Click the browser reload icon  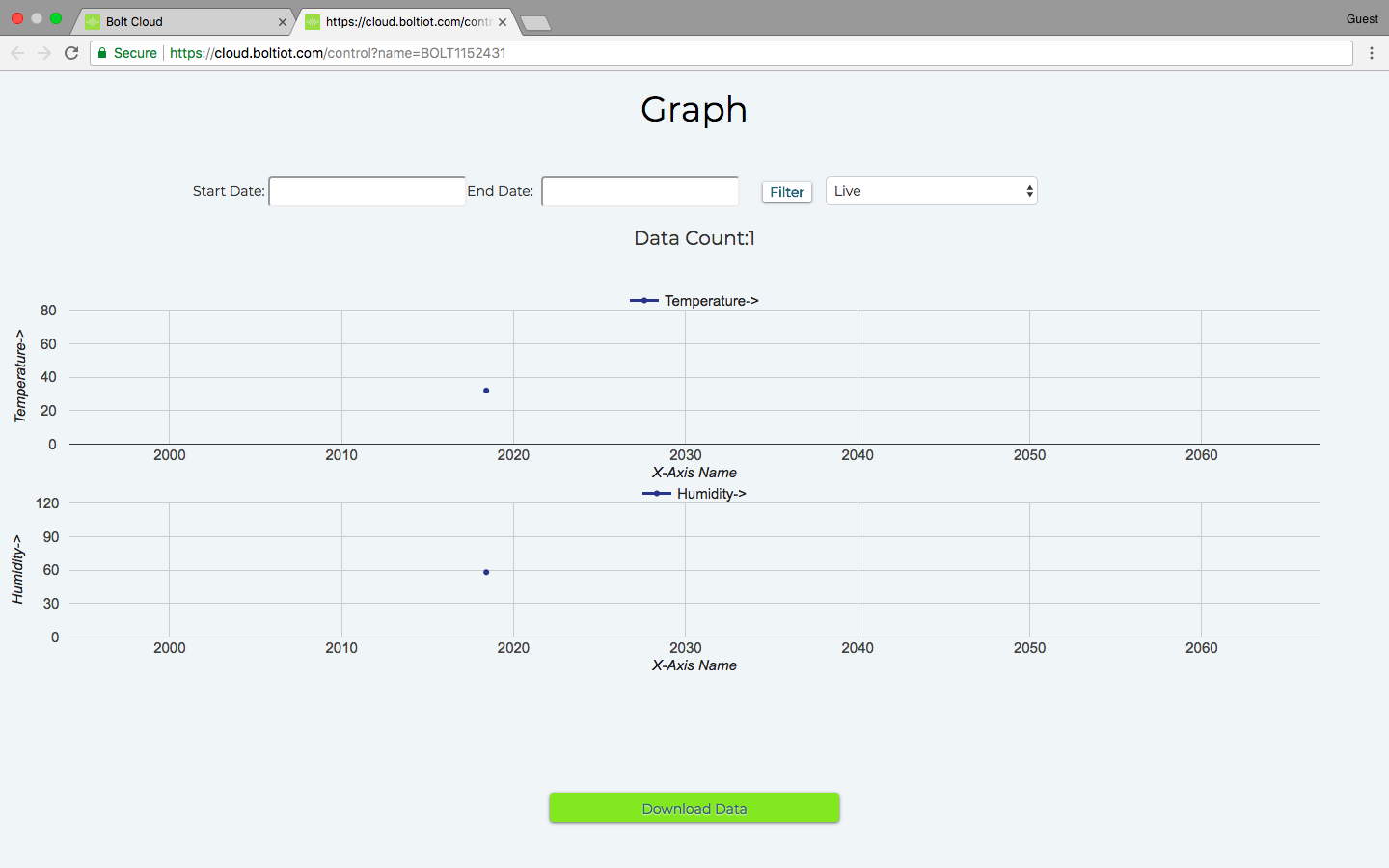(71, 53)
